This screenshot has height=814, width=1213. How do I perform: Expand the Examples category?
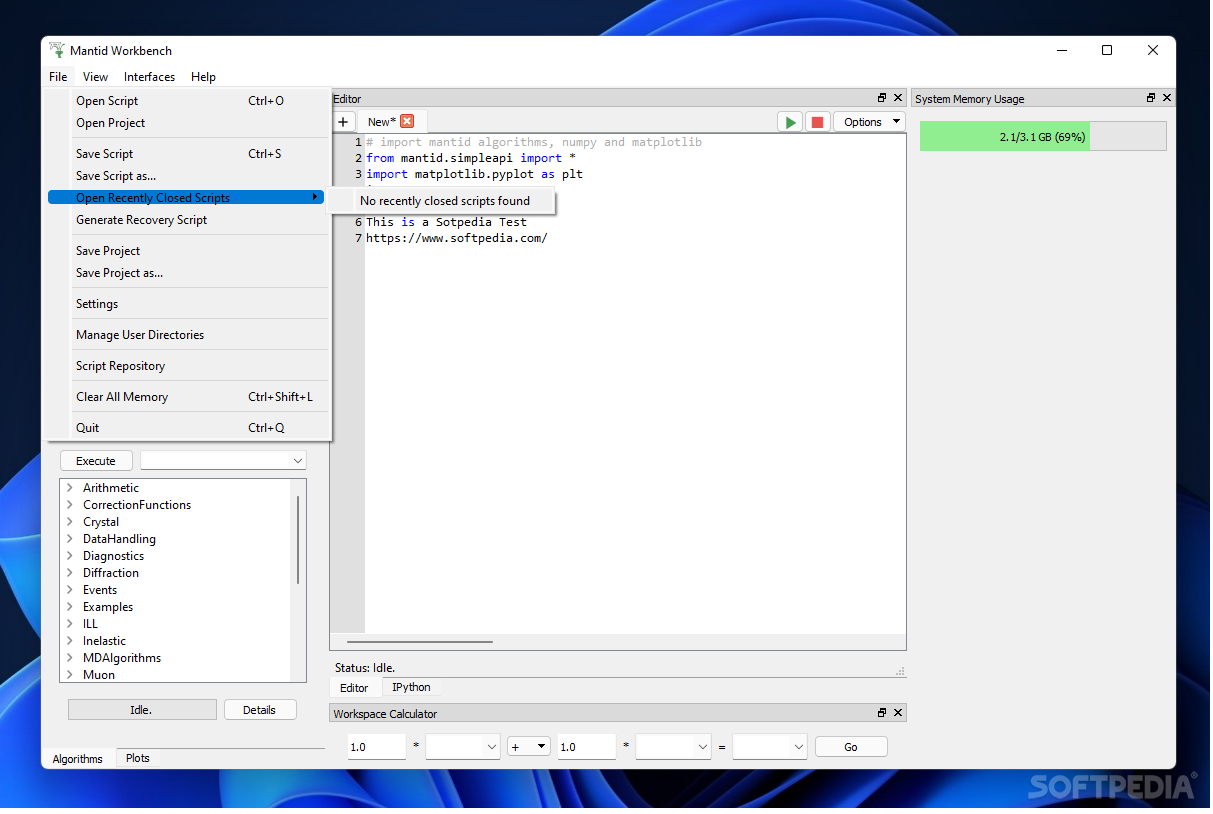69,607
